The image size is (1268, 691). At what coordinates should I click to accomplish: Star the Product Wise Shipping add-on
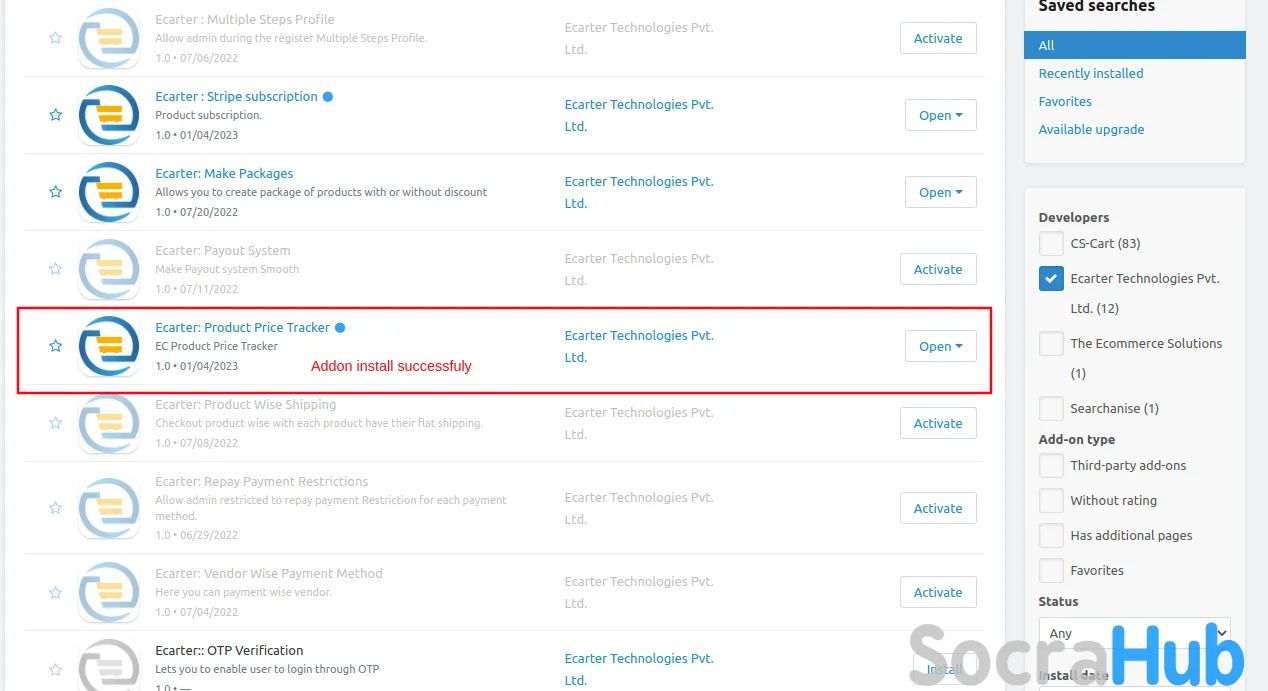tap(56, 423)
